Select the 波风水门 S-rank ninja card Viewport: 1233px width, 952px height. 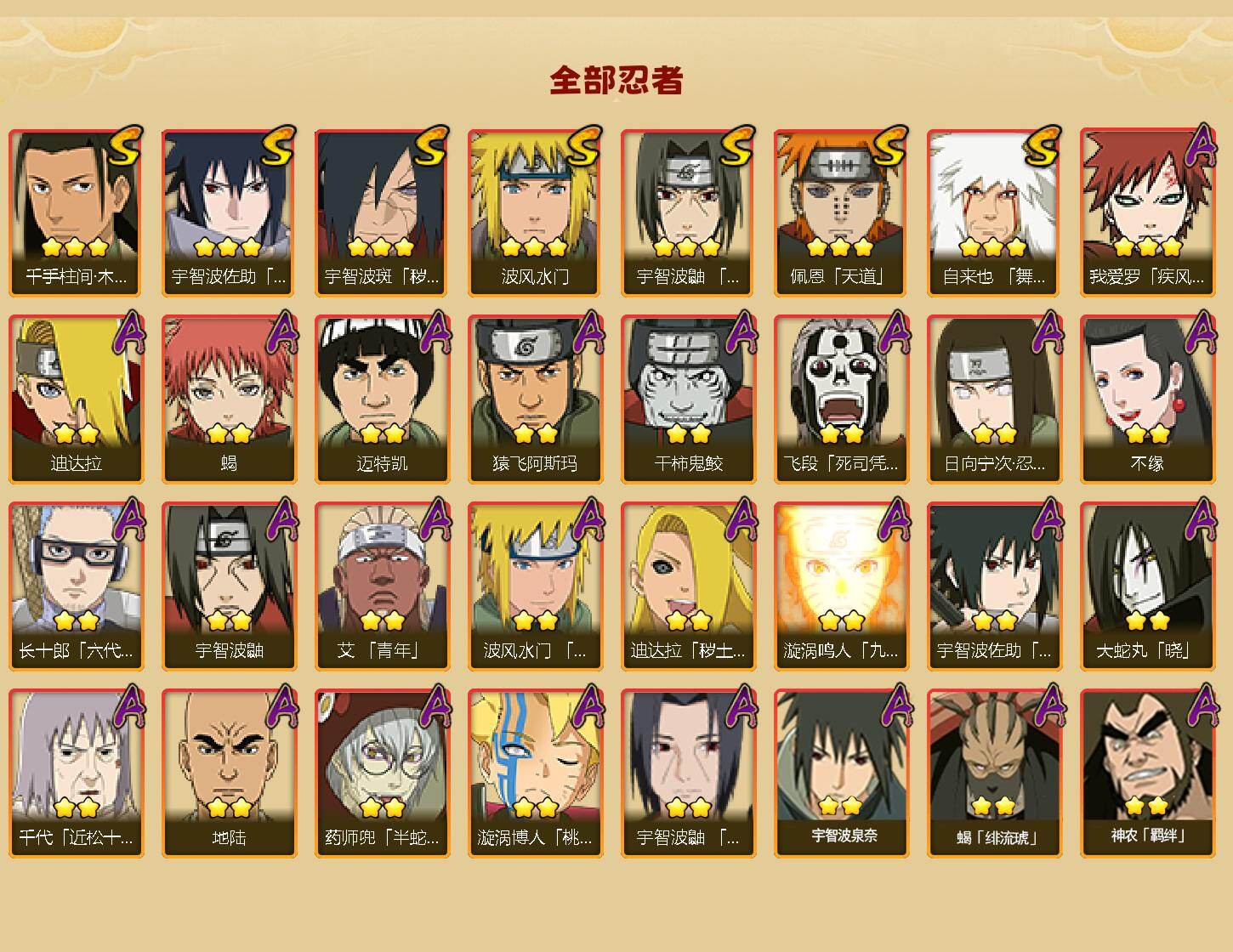[x=535, y=212]
